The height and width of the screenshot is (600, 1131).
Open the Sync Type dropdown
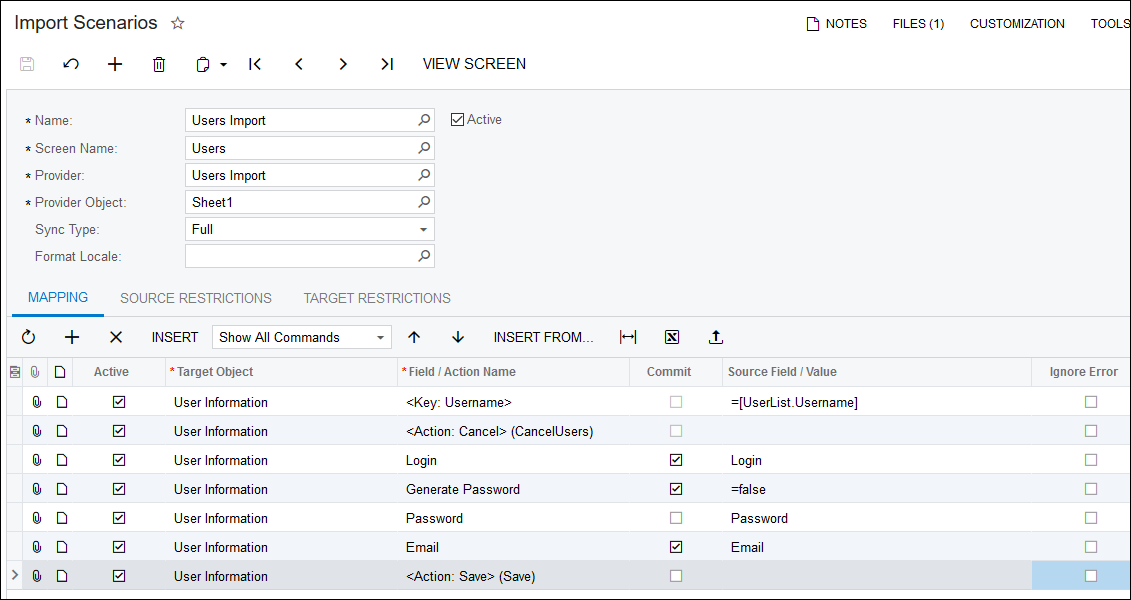[x=424, y=230]
